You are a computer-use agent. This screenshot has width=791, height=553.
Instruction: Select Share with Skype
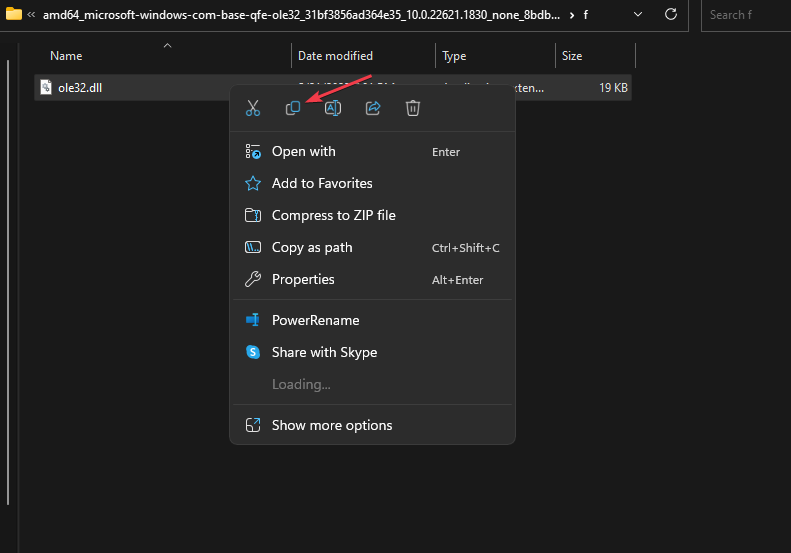(324, 353)
